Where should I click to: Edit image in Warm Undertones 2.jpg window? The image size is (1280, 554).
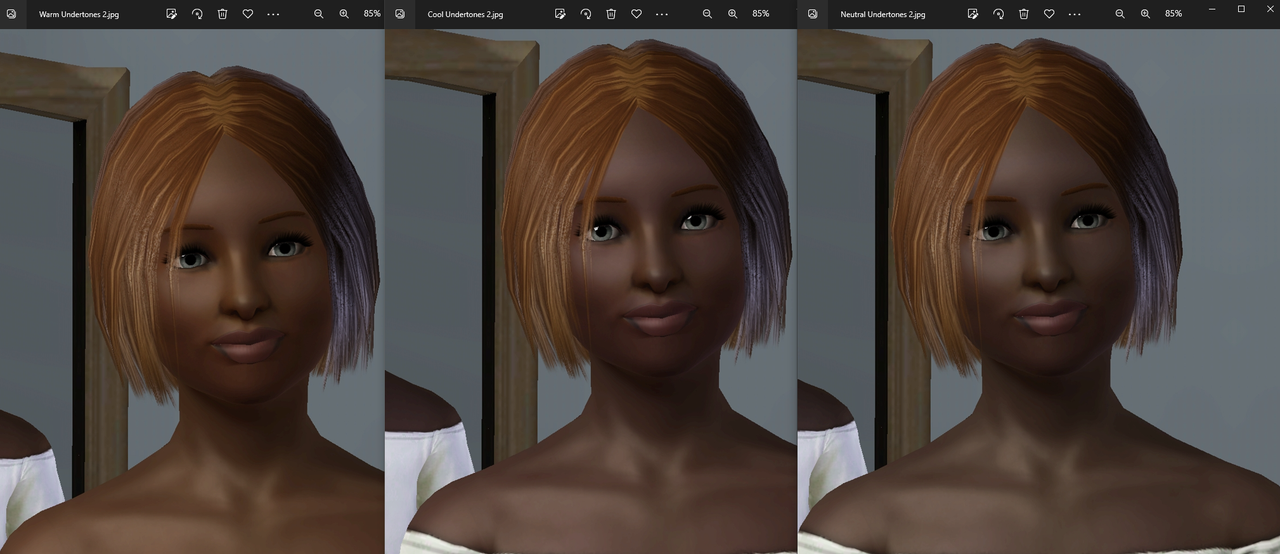pyautogui.click(x=172, y=14)
